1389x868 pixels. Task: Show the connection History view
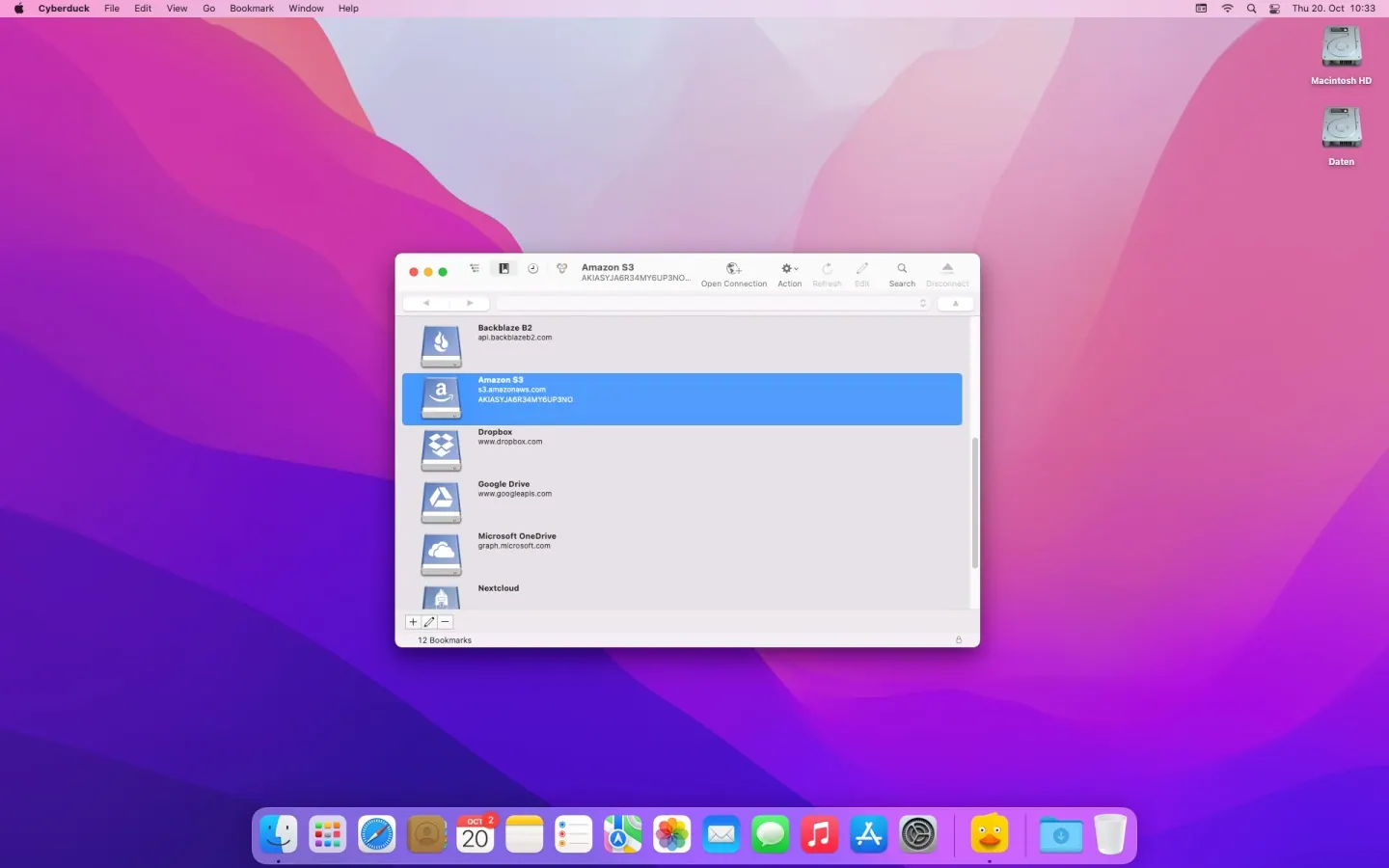point(532,269)
